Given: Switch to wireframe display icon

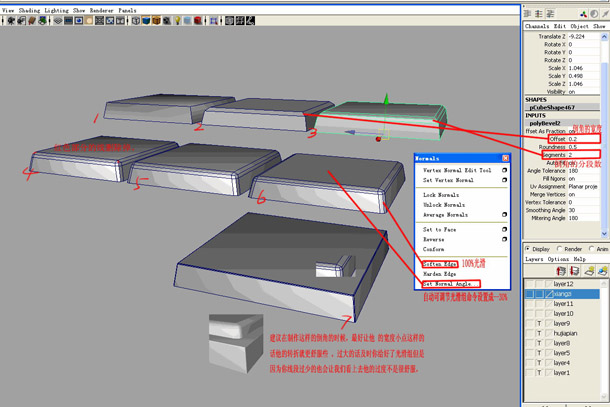Looking at the screenshot, I should [135, 20].
